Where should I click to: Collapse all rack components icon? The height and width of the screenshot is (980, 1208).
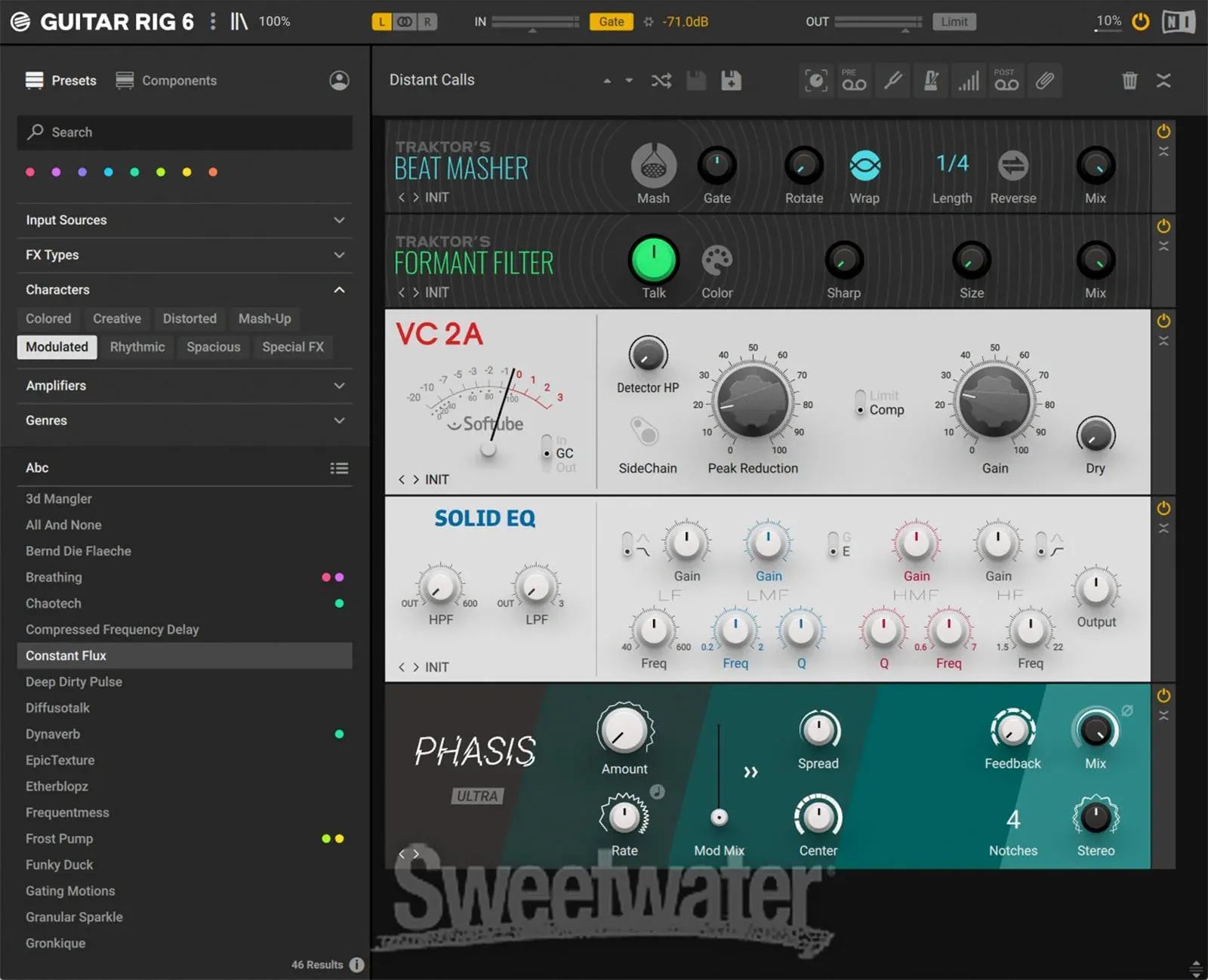pyautogui.click(x=1163, y=81)
